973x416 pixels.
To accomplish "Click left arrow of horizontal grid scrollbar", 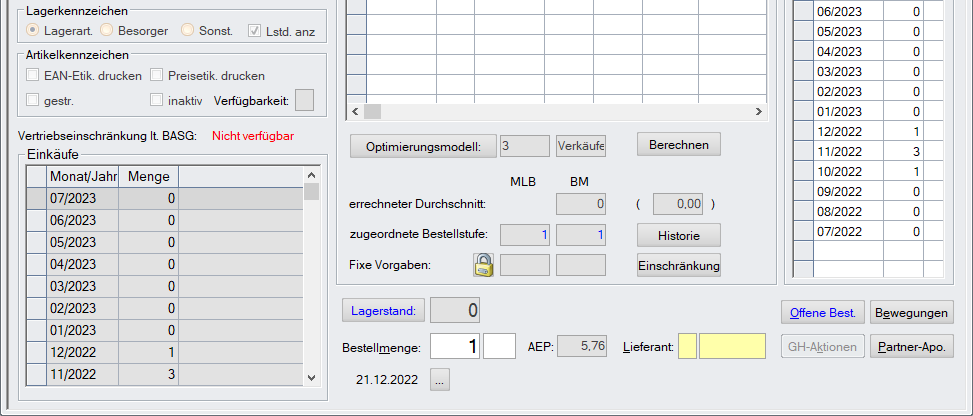I will (x=353, y=111).
